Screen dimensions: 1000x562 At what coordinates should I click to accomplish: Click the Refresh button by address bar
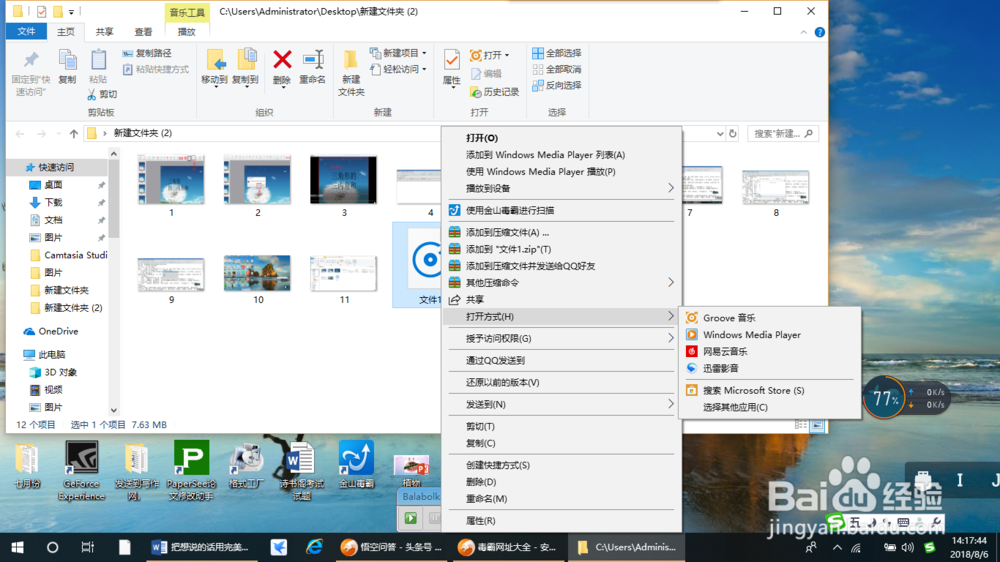(733, 133)
